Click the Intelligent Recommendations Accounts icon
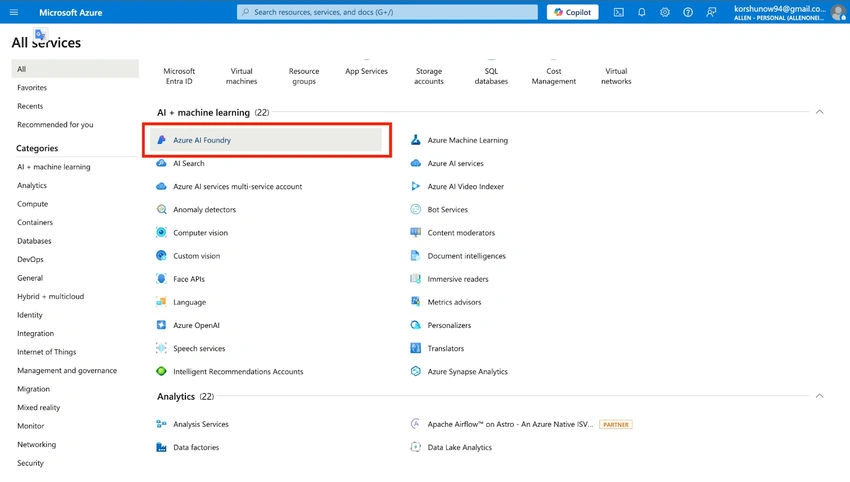The width and height of the screenshot is (850, 482). (162, 371)
